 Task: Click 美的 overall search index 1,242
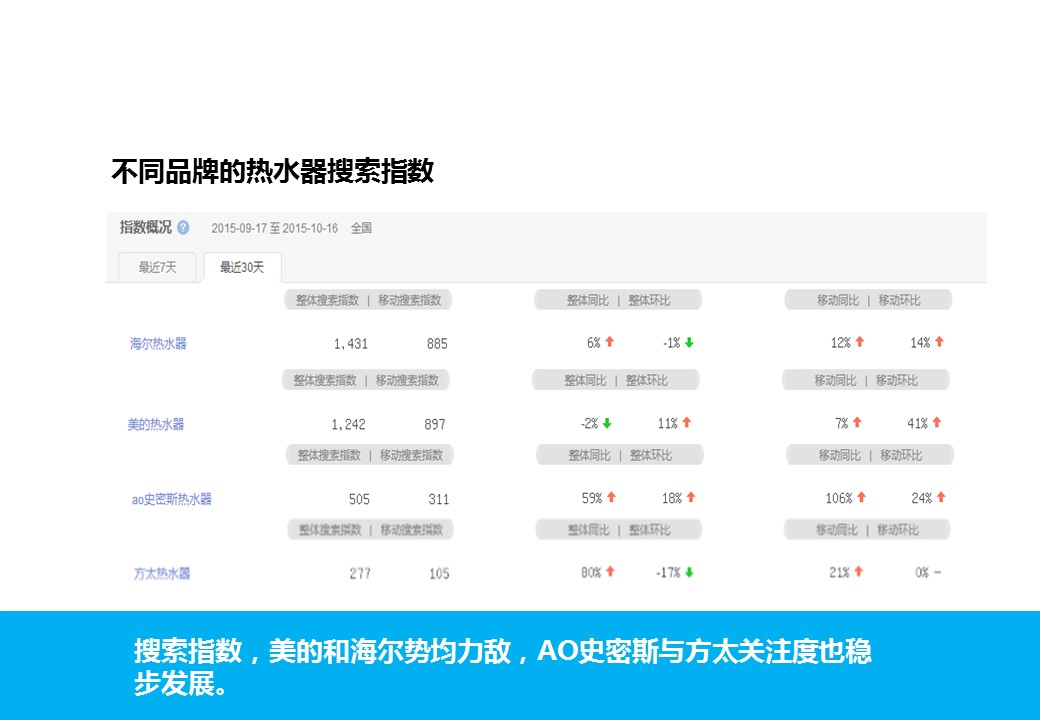[348, 424]
